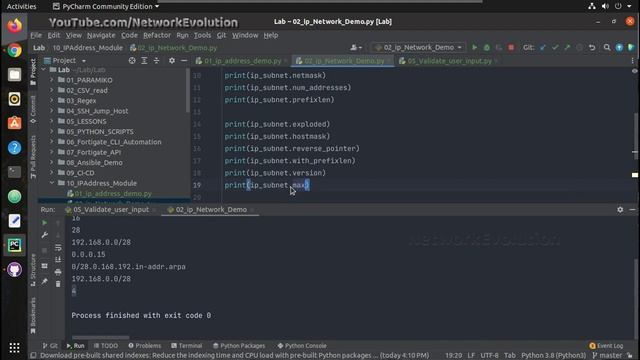640x360 pixels.
Task: Collapse all in the Project panel
Action: tap(156, 61)
